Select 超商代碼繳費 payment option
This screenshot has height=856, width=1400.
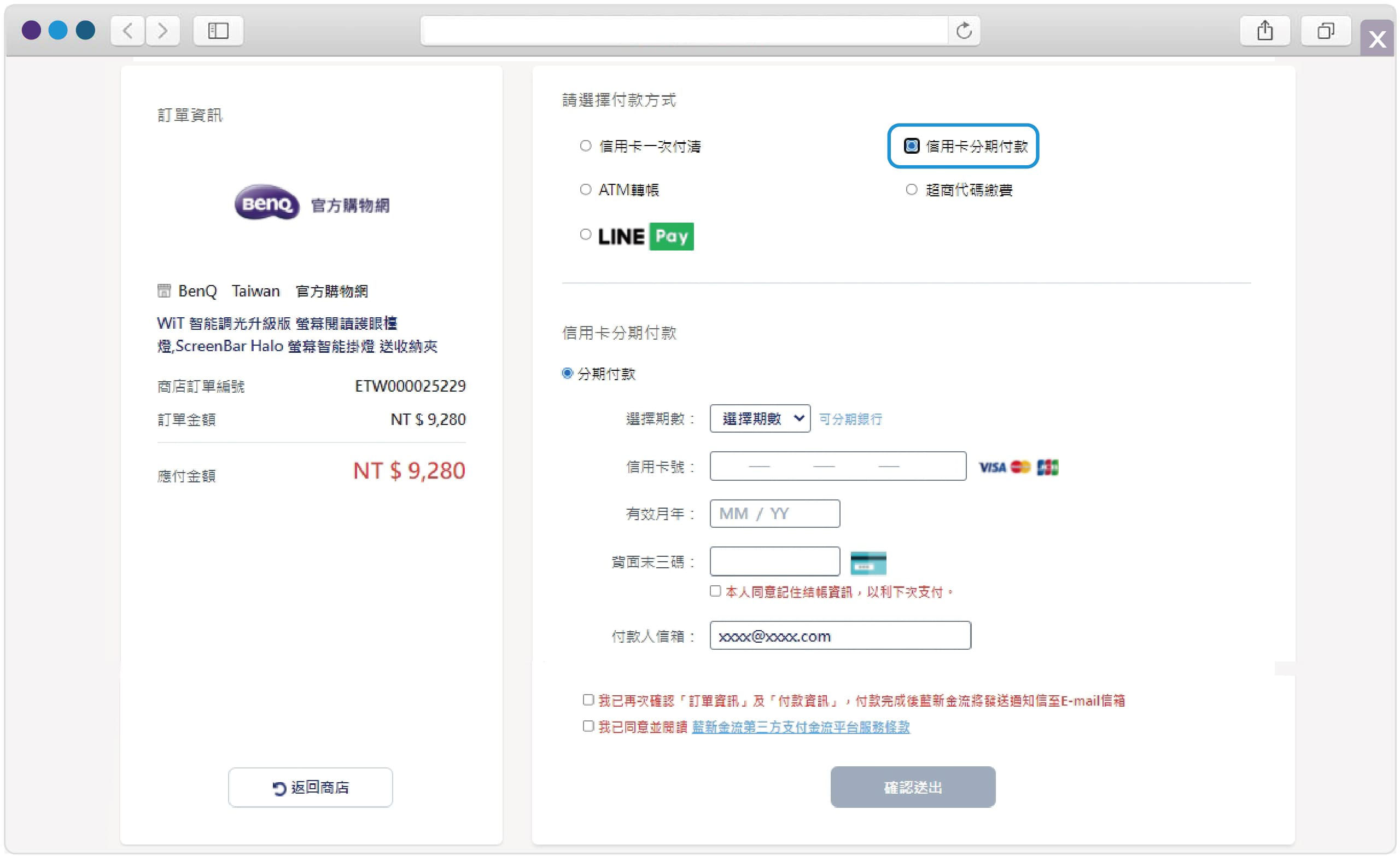(911, 189)
